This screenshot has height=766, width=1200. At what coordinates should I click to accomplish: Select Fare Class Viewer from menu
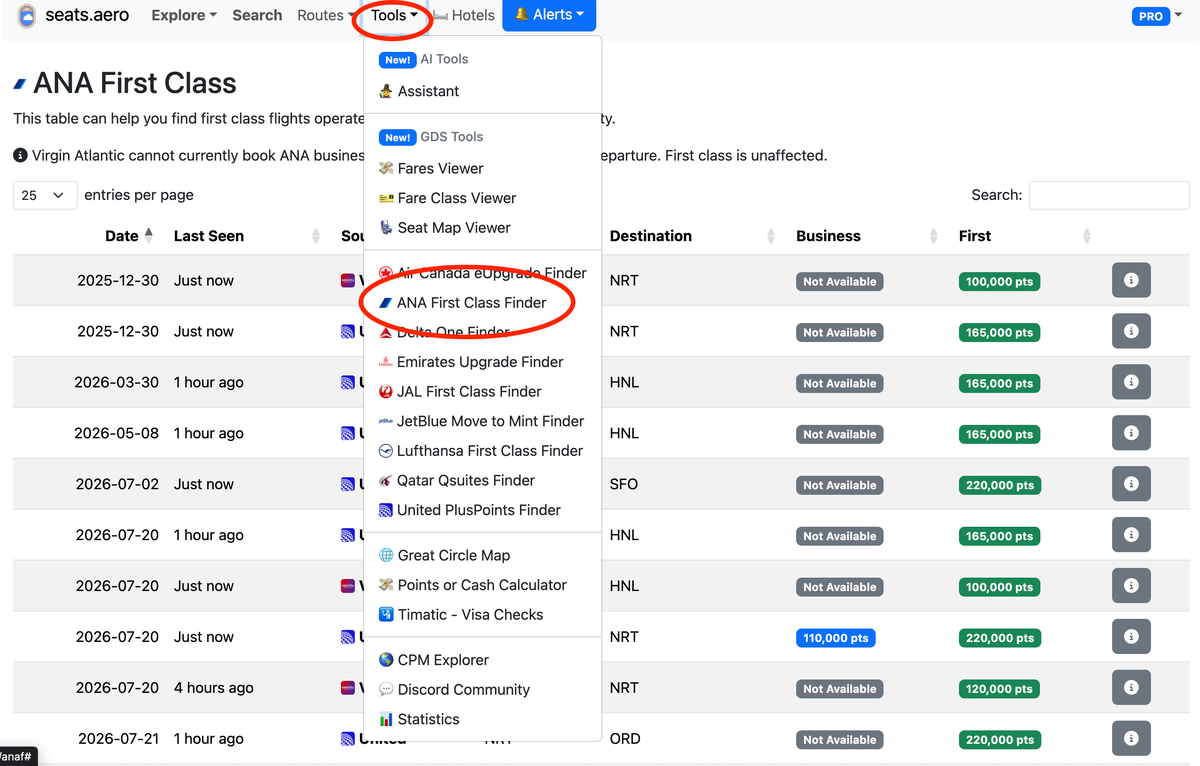point(447,198)
